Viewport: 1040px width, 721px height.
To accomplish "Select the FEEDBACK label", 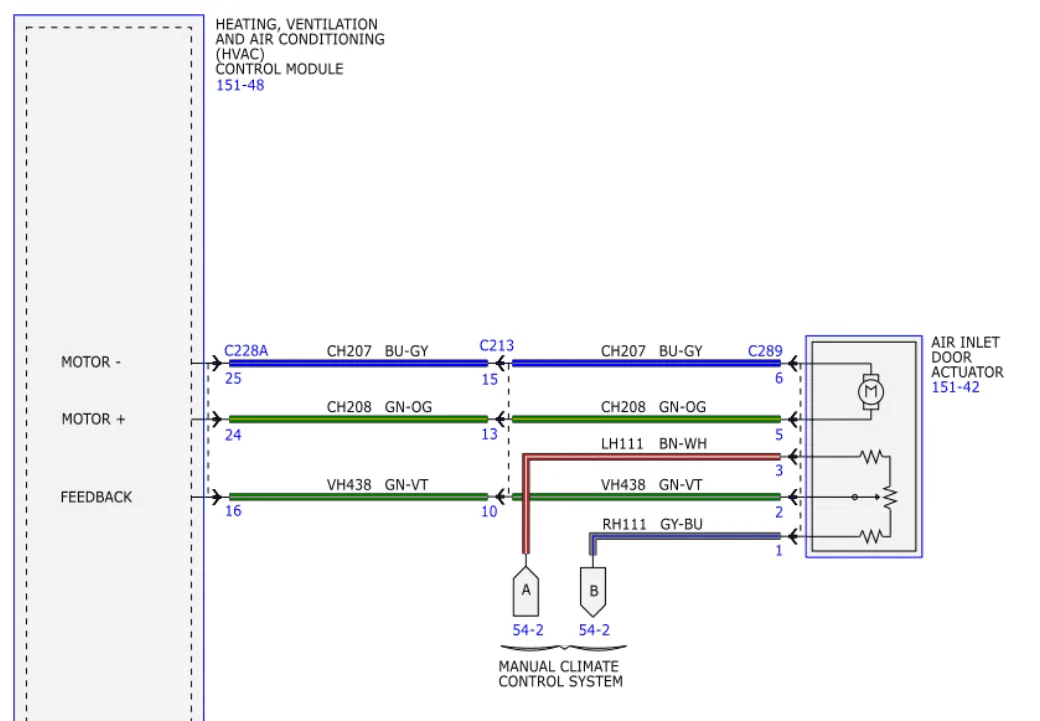I will tap(96, 497).
